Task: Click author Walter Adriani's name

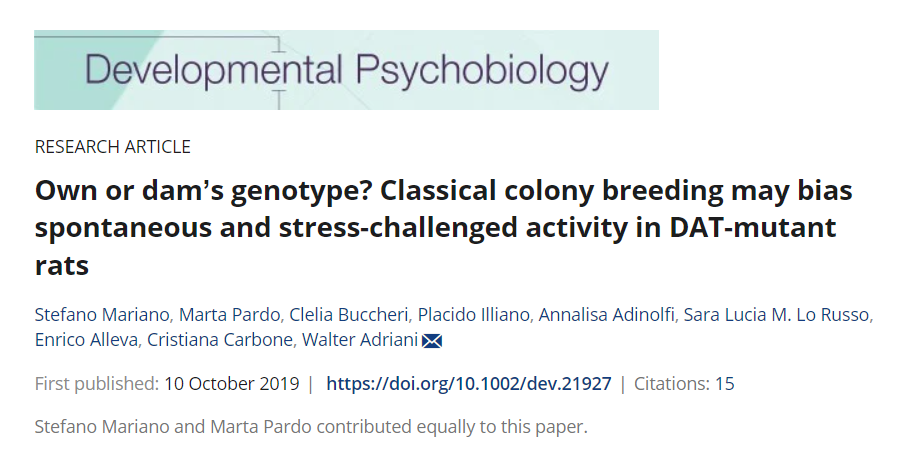Action: [360, 340]
